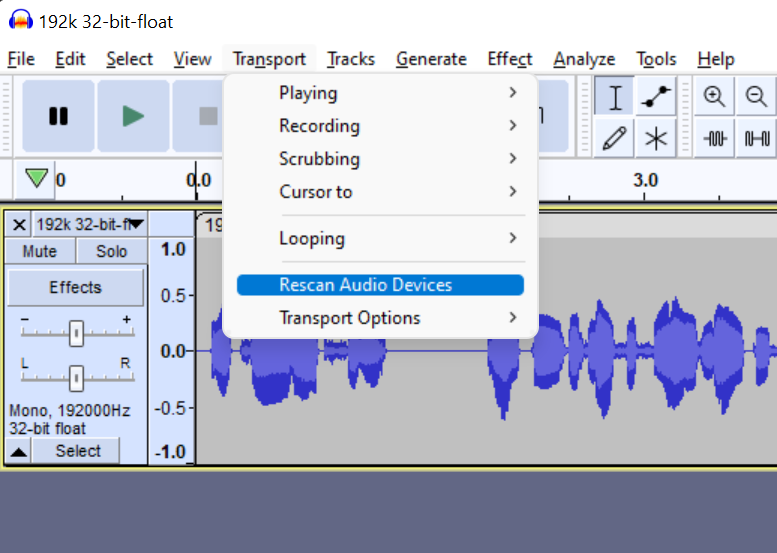Expand the Looping submenu

[x=380, y=238]
